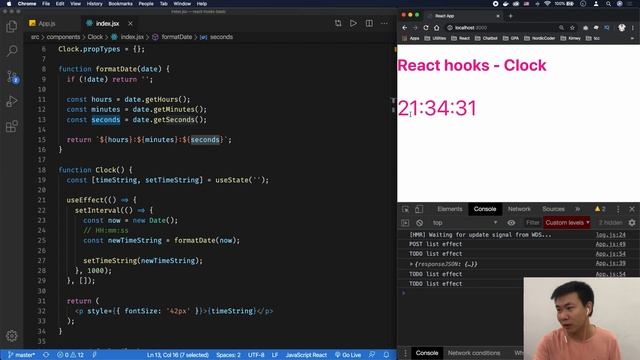Show more bookmarks overflow chevron
The height and width of the screenshot is (360, 640).
[632, 38]
